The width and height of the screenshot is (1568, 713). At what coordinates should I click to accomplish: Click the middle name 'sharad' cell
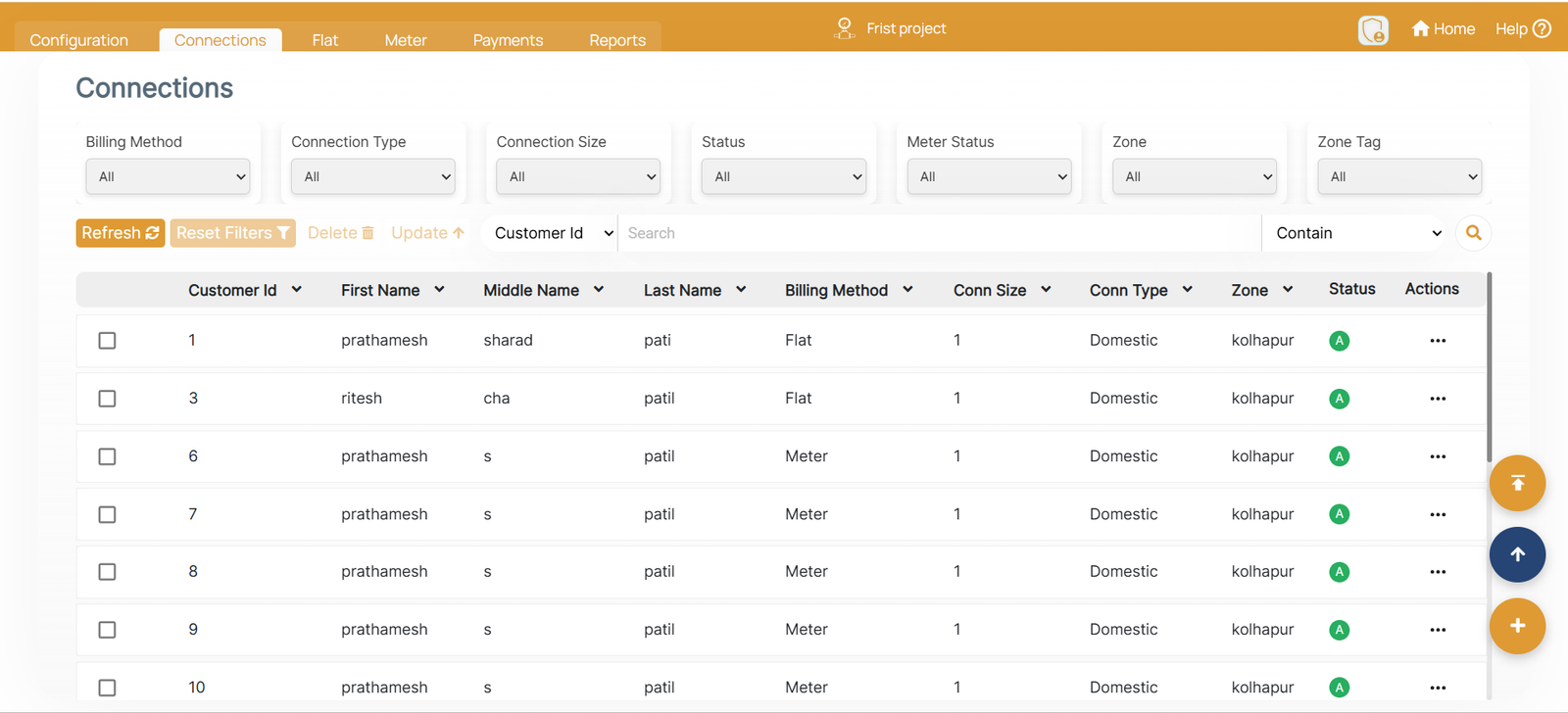(508, 341)
